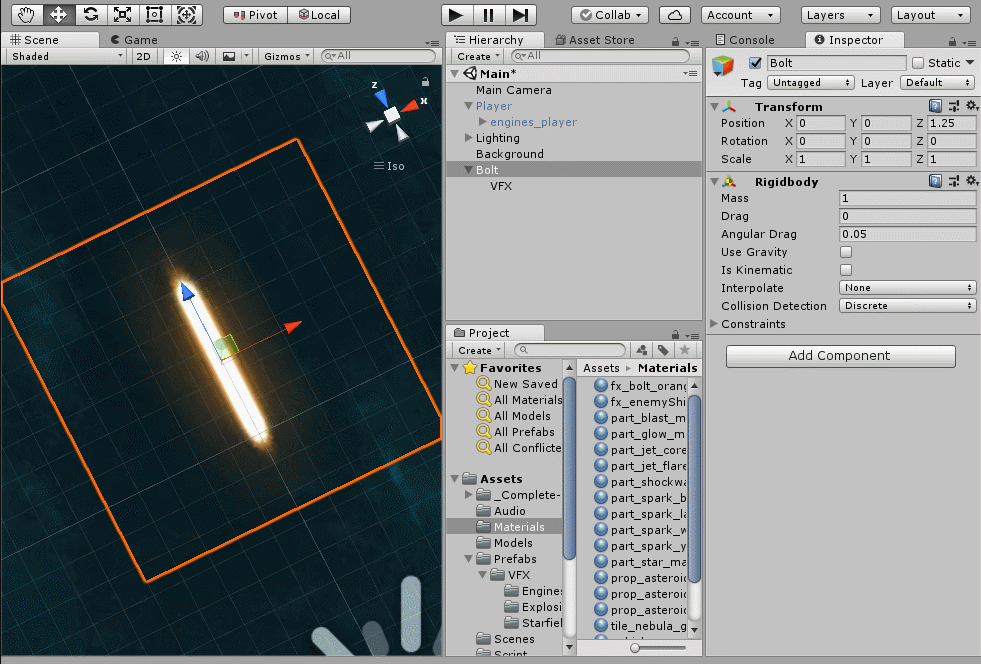Select the Scale tool

coord(123,14)
